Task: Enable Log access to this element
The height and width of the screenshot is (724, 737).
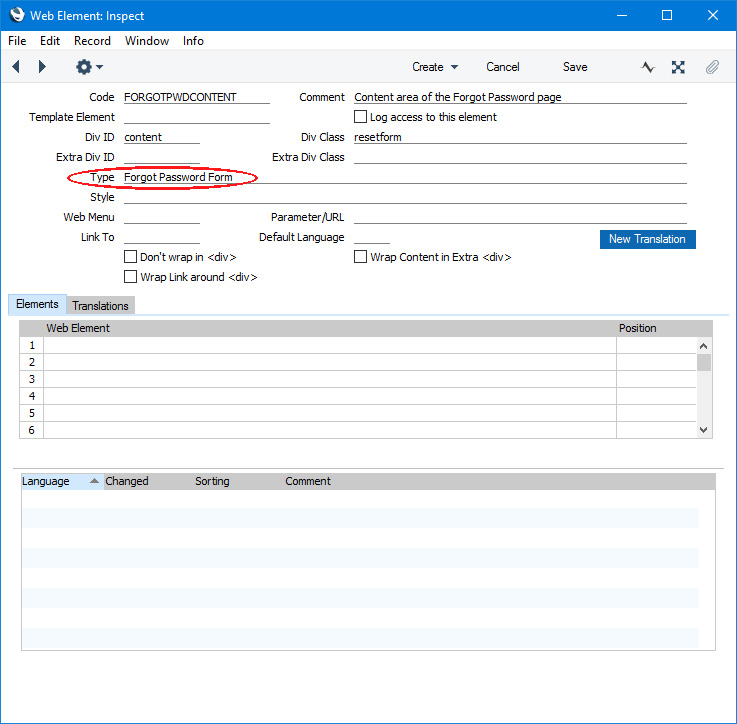Action: [360, 117]
